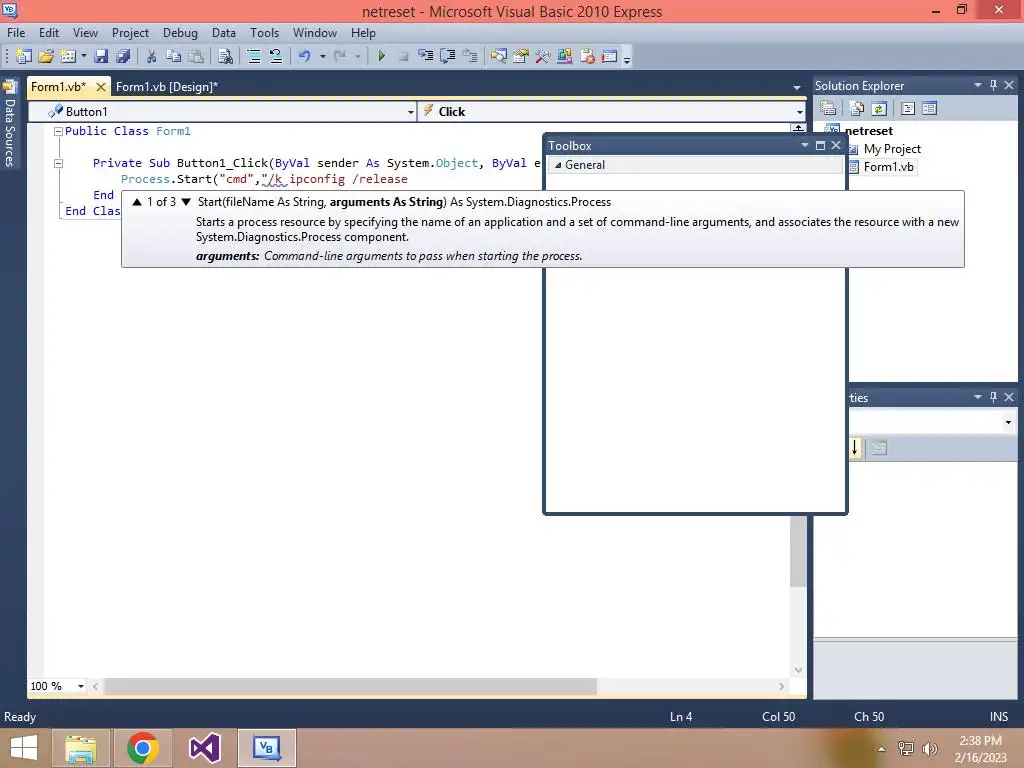The image size is (1024, 768).
Task: Click the Stop Debugging square icon
Action: 404,56
